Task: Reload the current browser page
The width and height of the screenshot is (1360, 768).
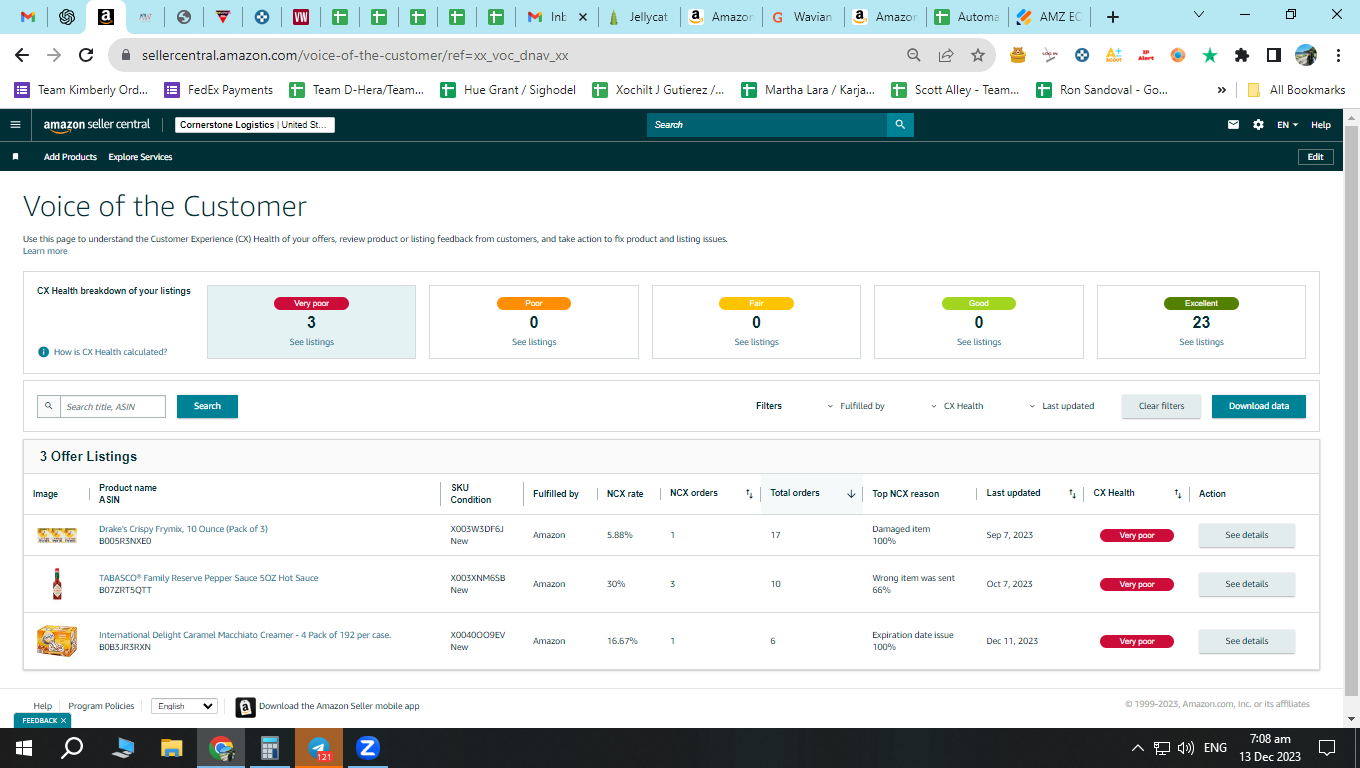Action: [86, 56]
